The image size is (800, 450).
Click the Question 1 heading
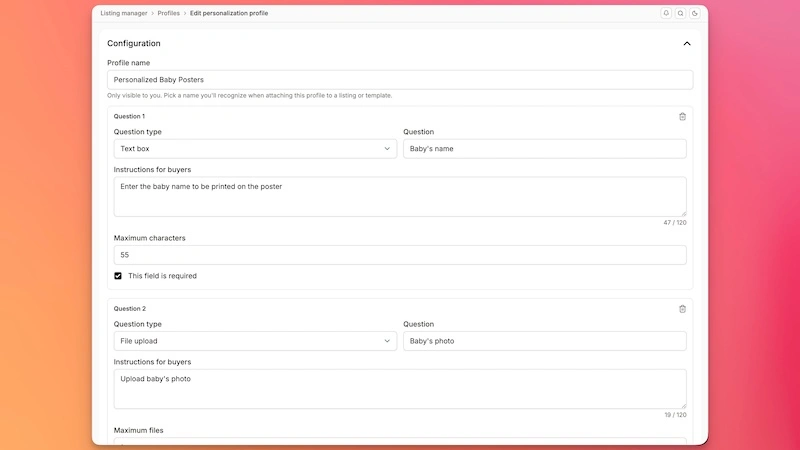pyautogui.click(x=129, y=116)
